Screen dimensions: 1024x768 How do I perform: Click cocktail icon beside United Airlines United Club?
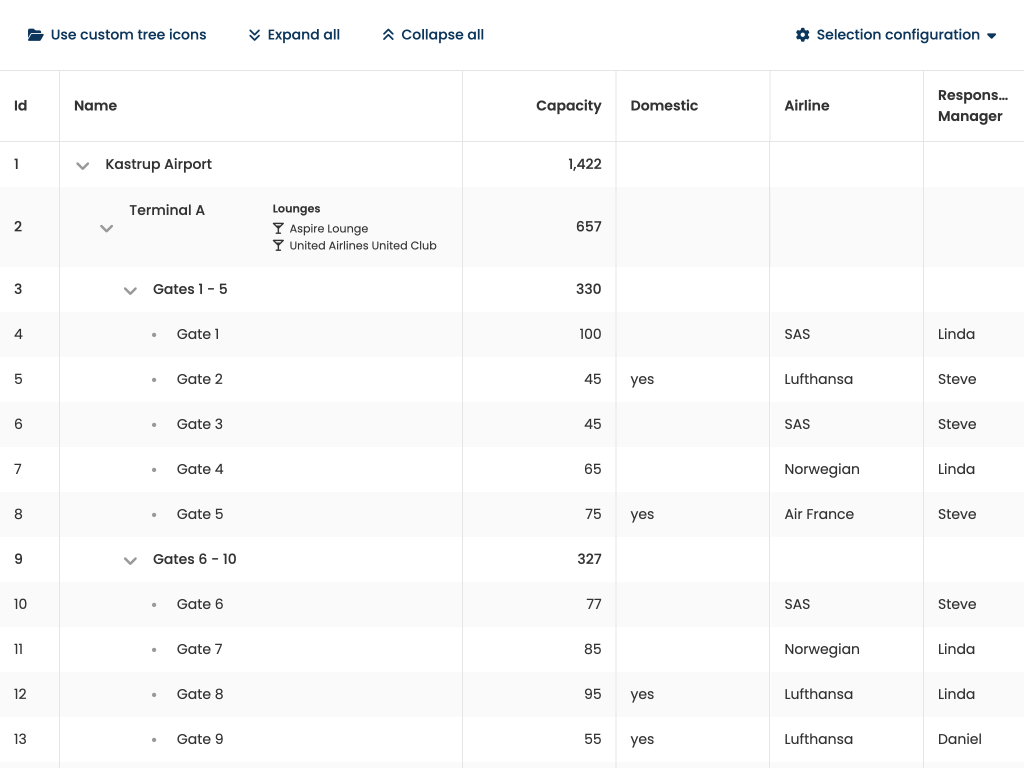[279, 246]
